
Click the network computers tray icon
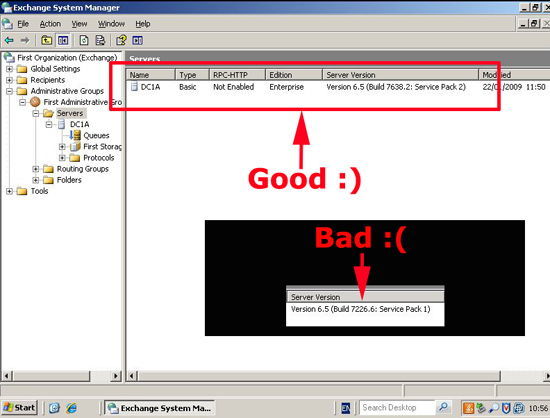click(519, 408)
